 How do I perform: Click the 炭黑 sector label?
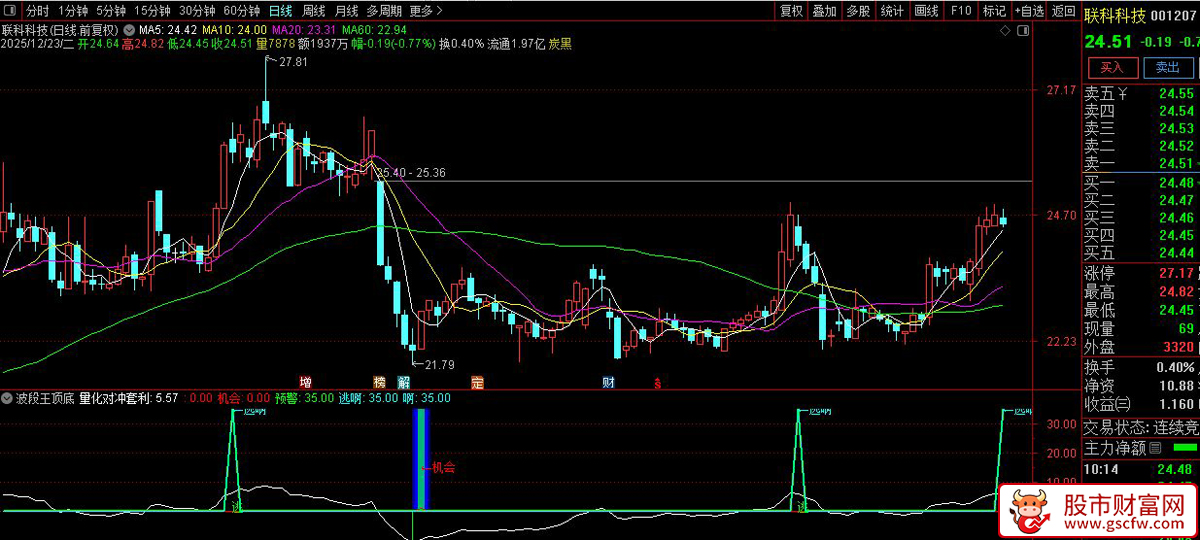click(x=558, y=45)
